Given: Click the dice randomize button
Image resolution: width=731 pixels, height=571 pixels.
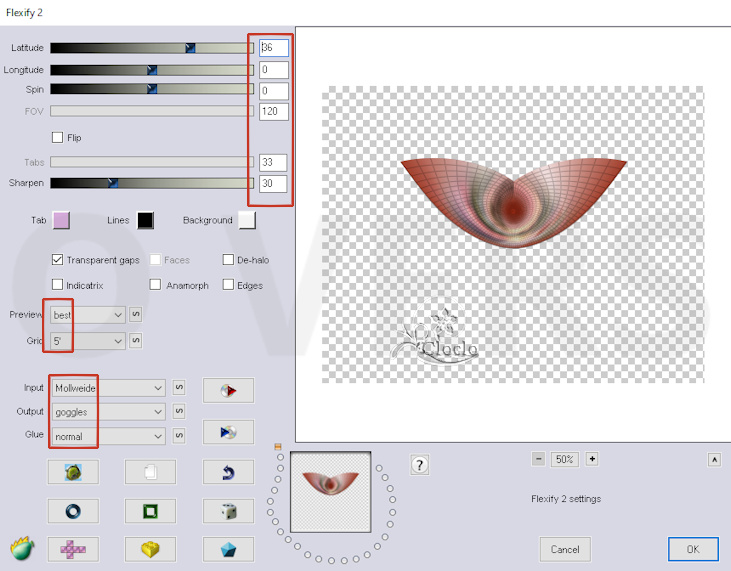Looking at the screenshot, I should click(227, 511).
